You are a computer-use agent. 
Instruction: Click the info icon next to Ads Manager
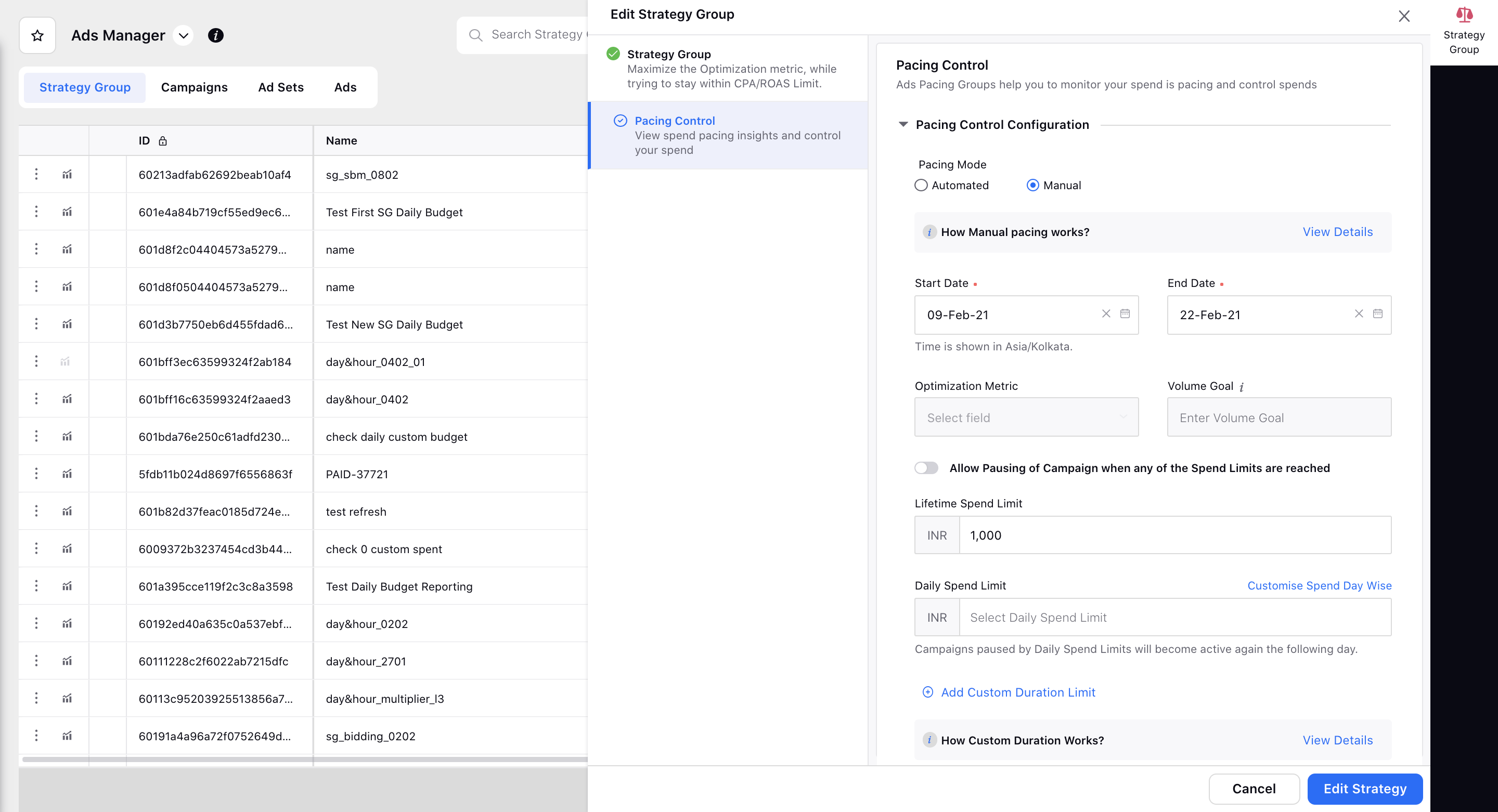(x=215, y=36)
